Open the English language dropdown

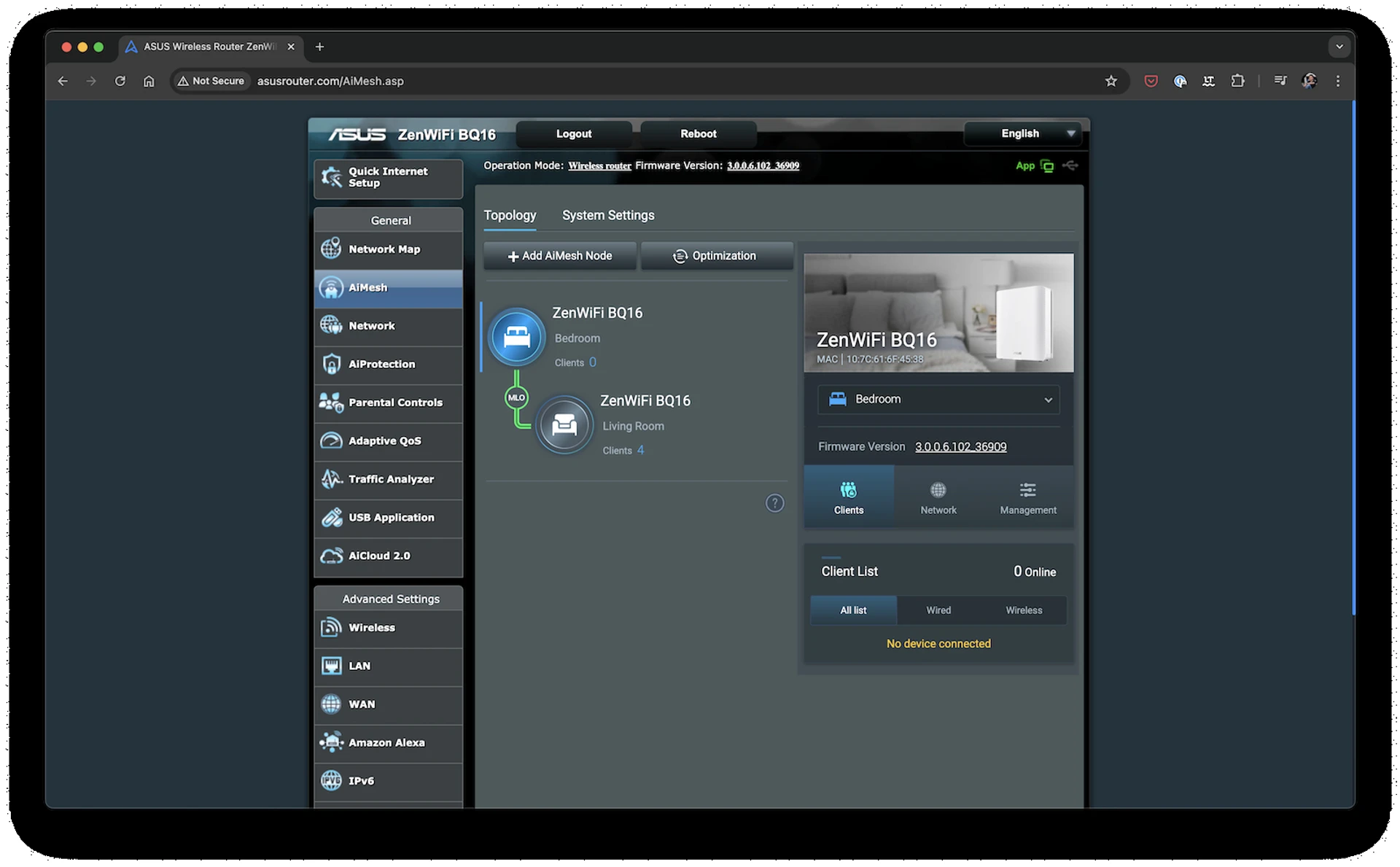click(1022, 133)
